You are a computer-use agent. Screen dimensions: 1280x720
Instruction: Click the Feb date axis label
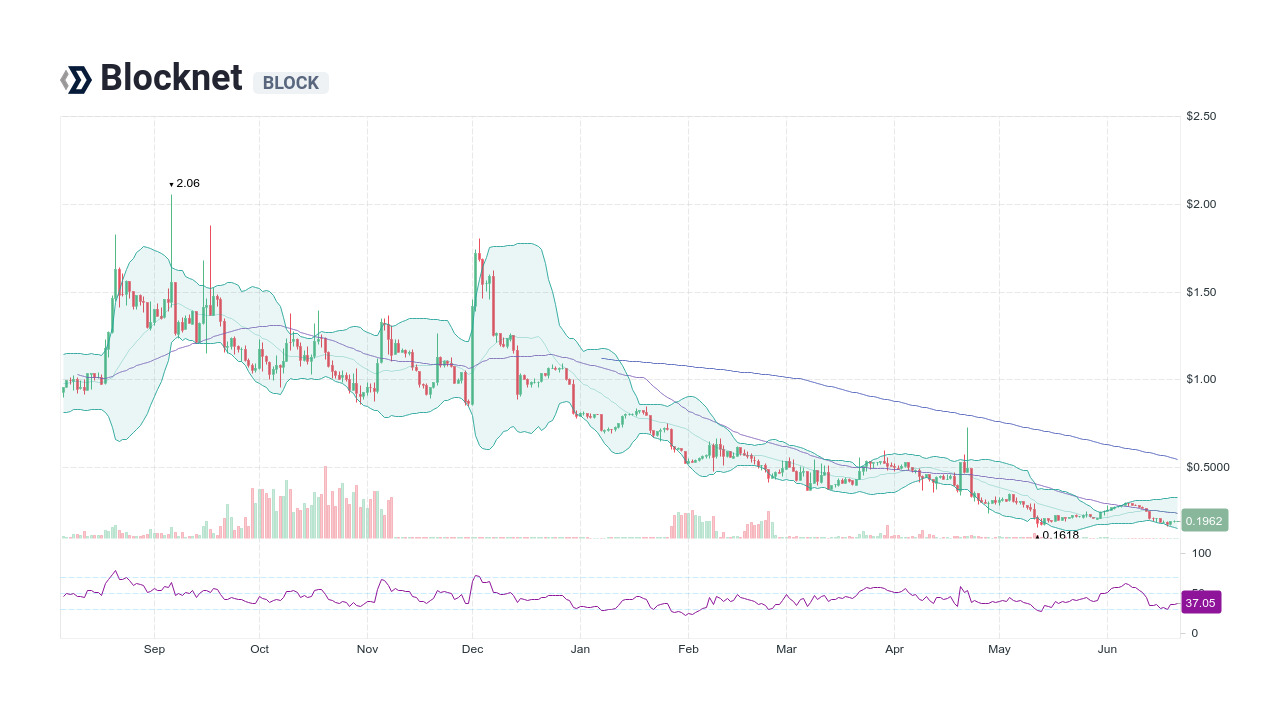tap(688, 649)
